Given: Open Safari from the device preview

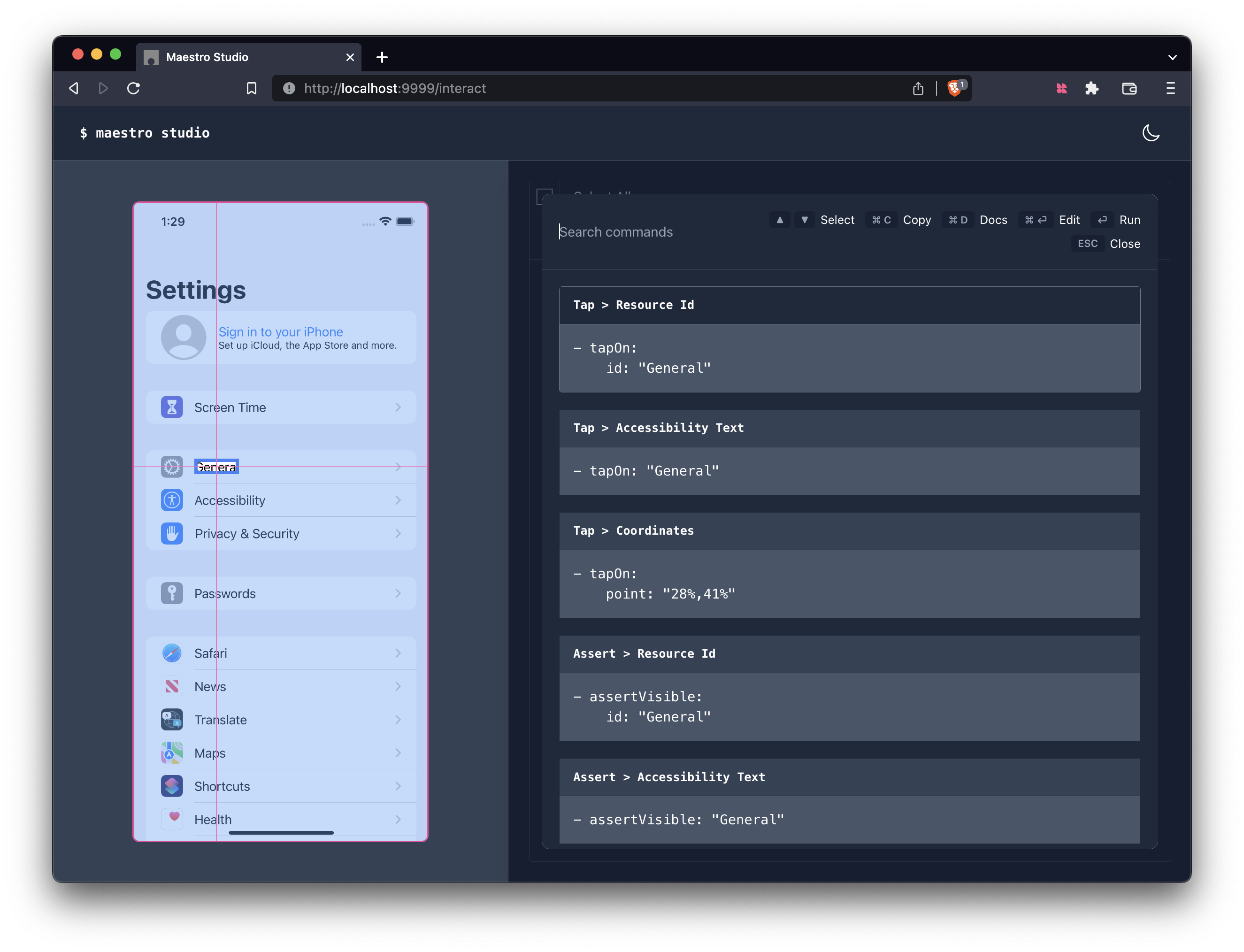Looking at the screenshot, I should tap(172, 653).
